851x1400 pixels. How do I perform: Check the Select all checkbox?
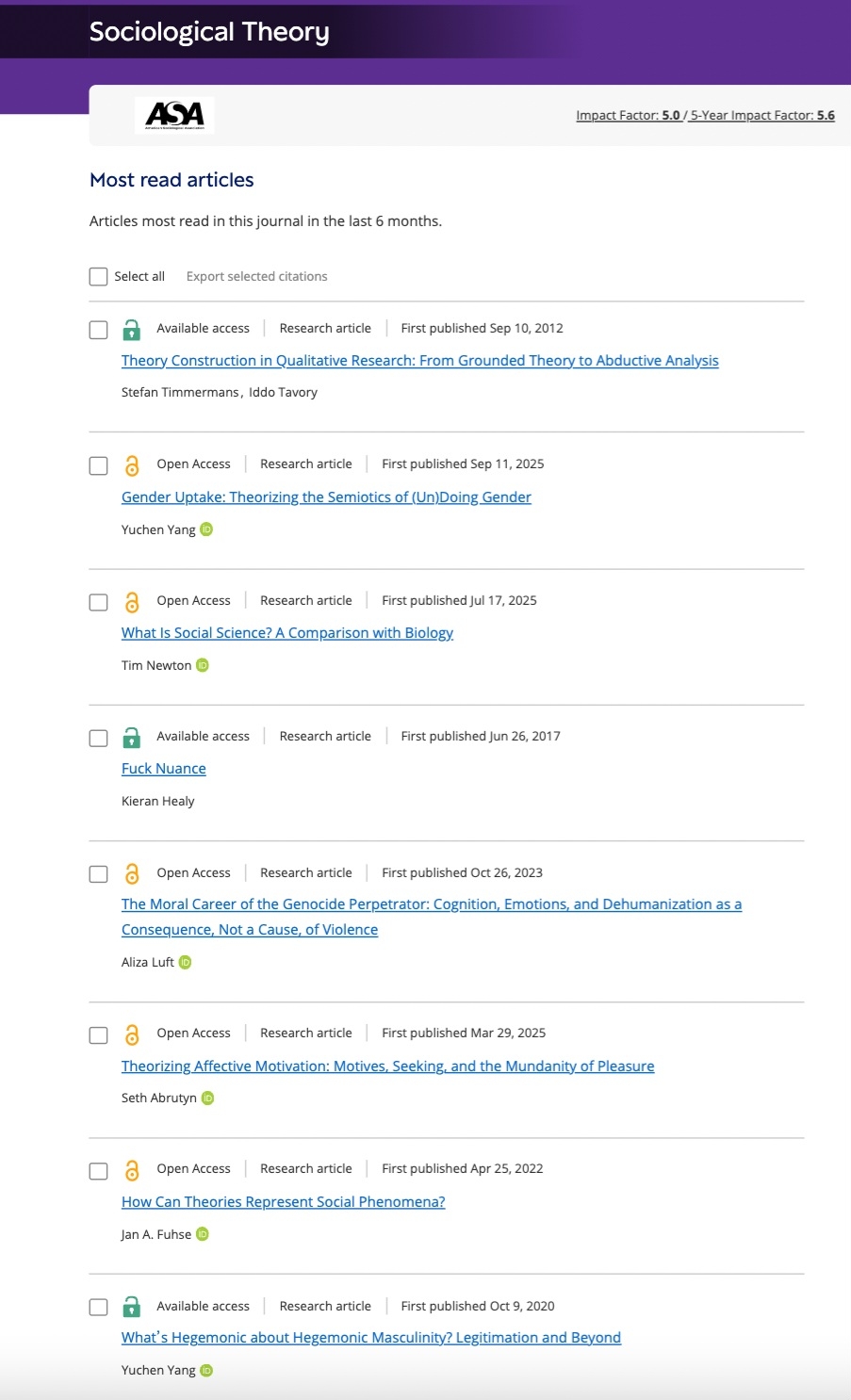(98, 276)
